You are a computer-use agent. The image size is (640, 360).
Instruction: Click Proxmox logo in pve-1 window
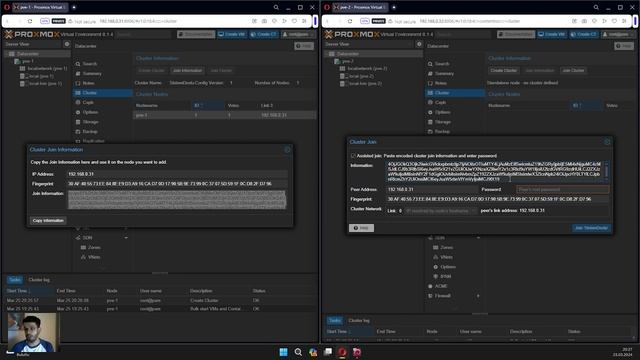pos(32,34)
